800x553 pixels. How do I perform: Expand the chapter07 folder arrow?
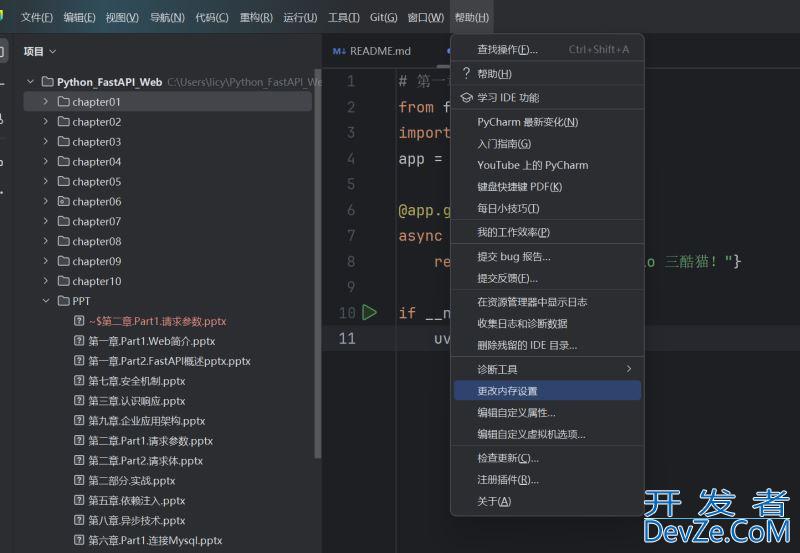click(45, 221)
